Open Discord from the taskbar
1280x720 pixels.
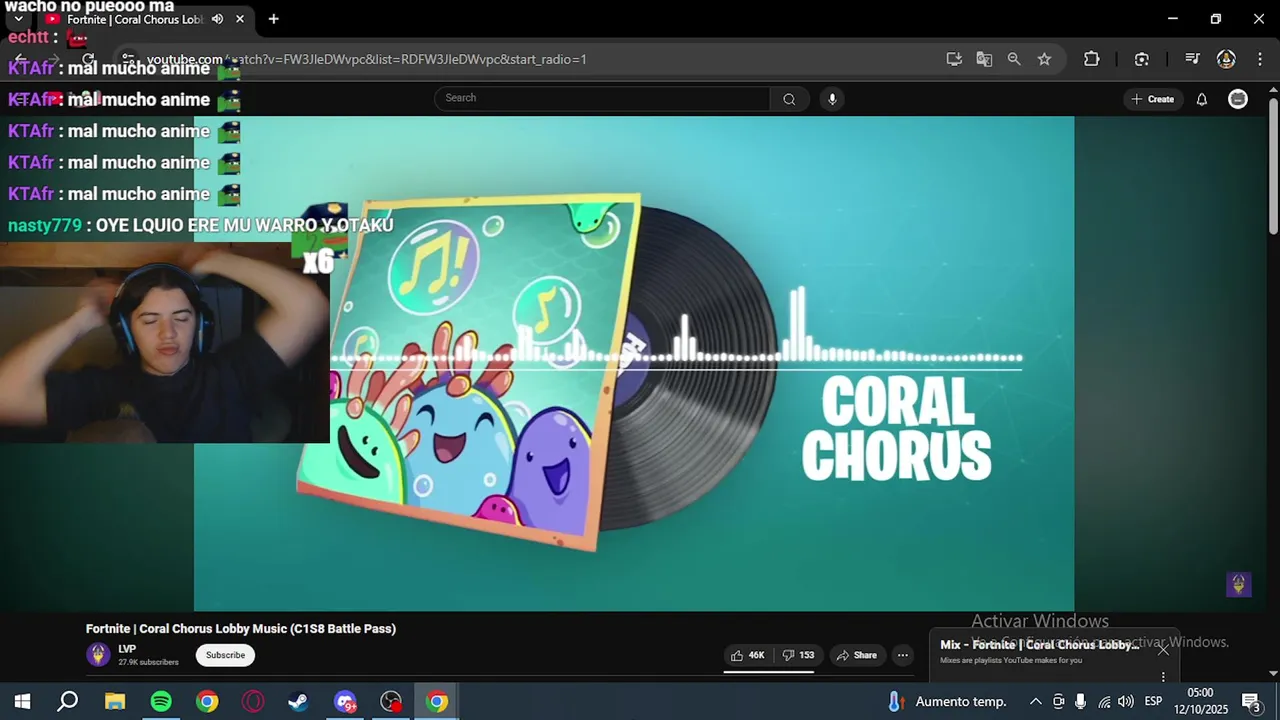(x=345, y=702)
